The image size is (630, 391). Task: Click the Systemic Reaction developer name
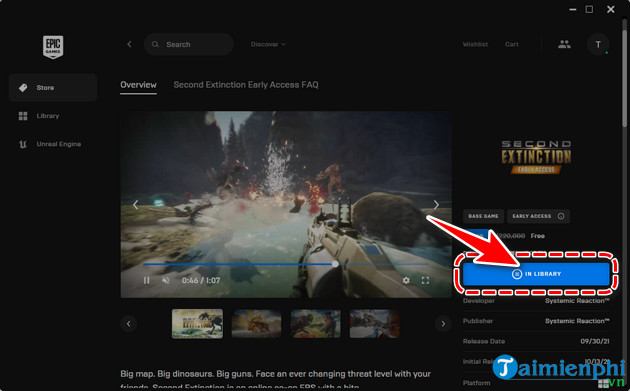point(577,301)
